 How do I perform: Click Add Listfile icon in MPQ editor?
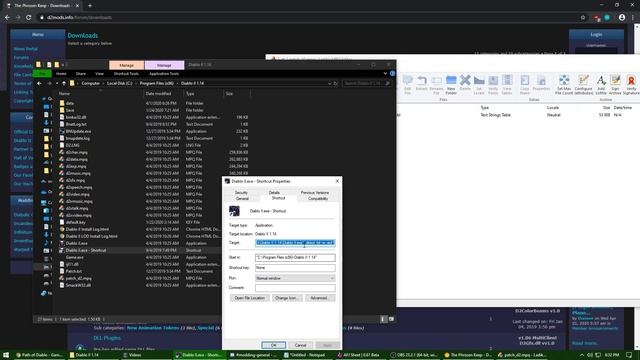pyautogui.click(x=601, y=84)
